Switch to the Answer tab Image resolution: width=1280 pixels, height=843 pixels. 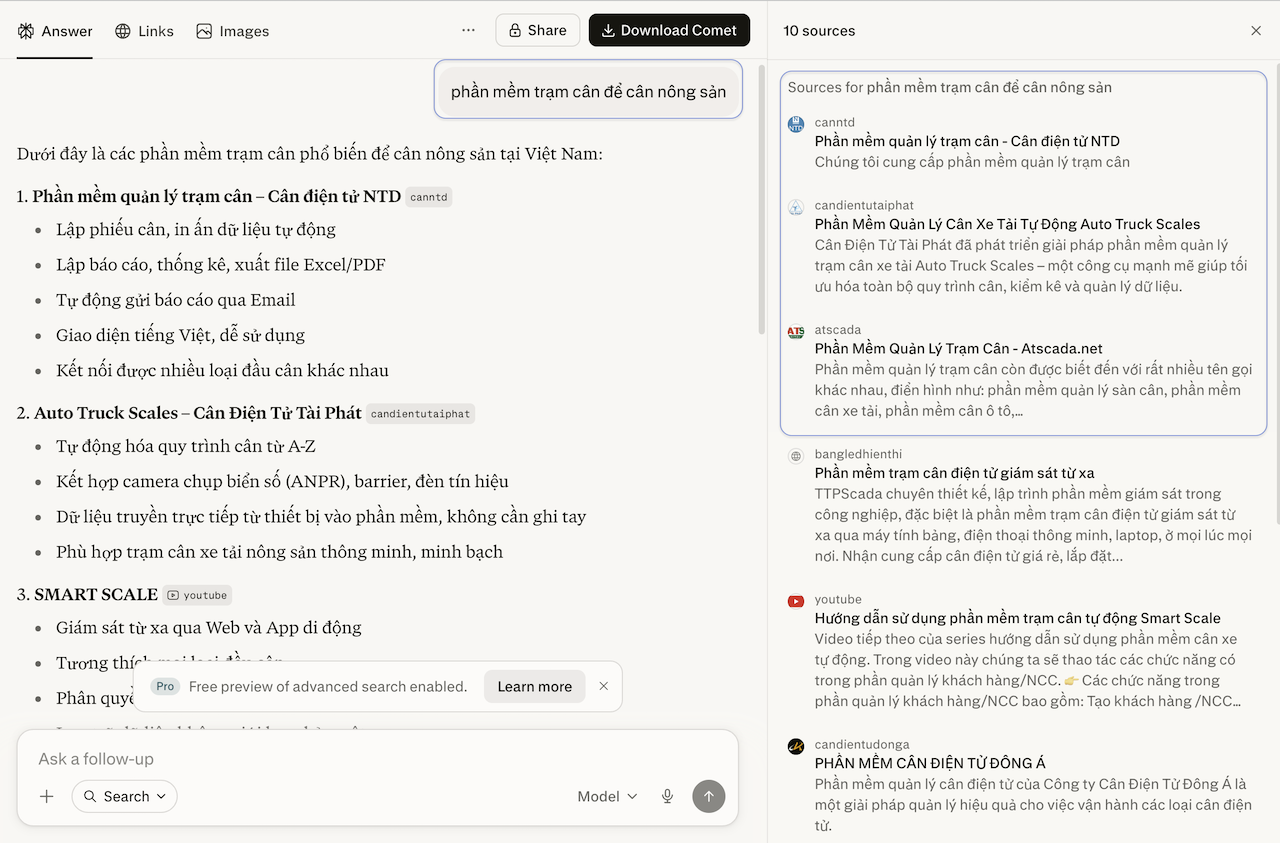click(55, 31)
